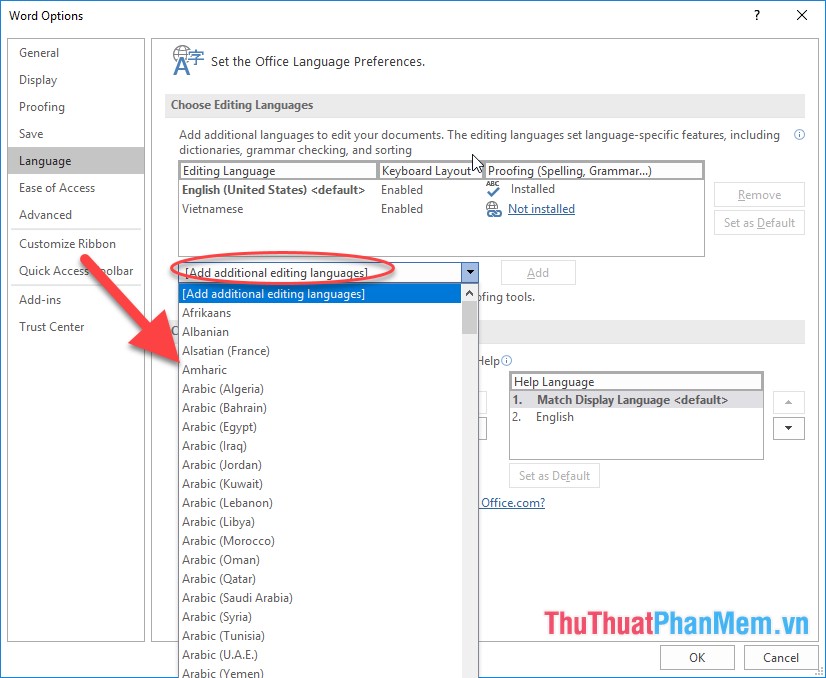Viewport: 826px width, 678px height.
Task: Open the additional editing languages dropdown arrow
Action: tap(470, 272)
